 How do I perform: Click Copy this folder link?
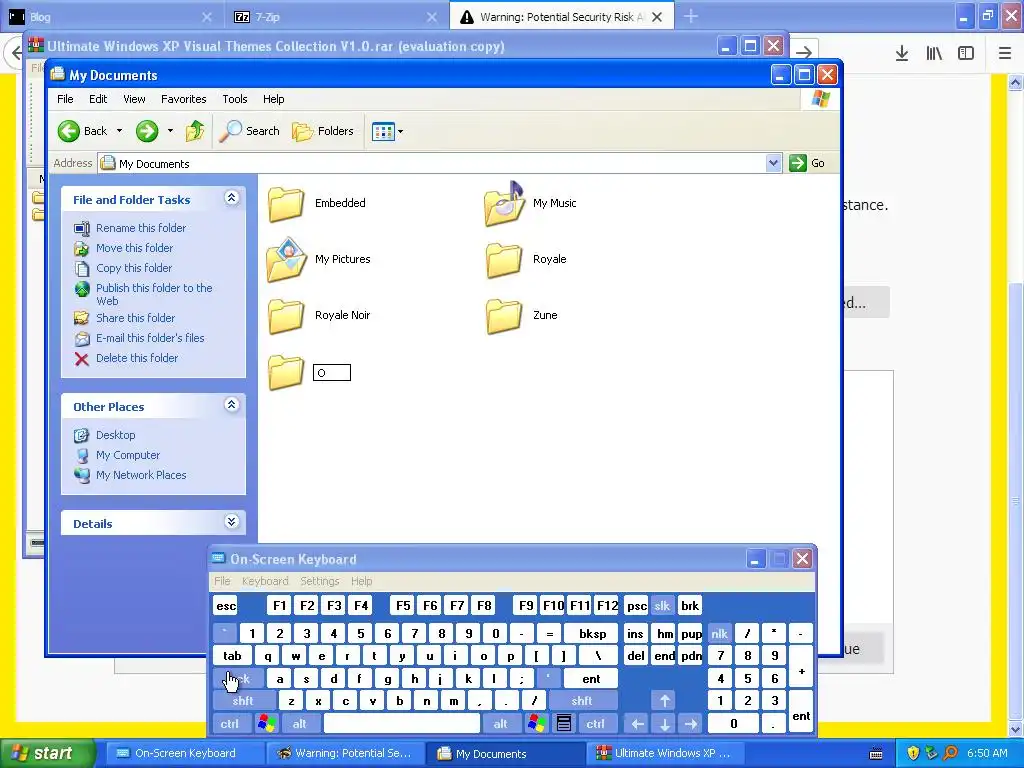click(134, 268)
